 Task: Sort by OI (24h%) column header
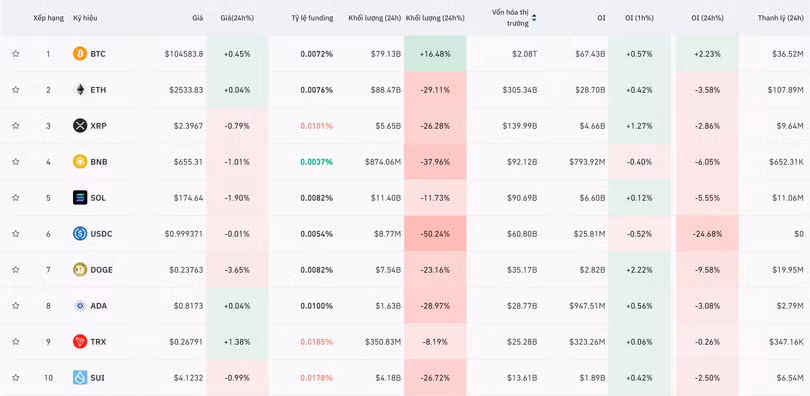(707, 18)
